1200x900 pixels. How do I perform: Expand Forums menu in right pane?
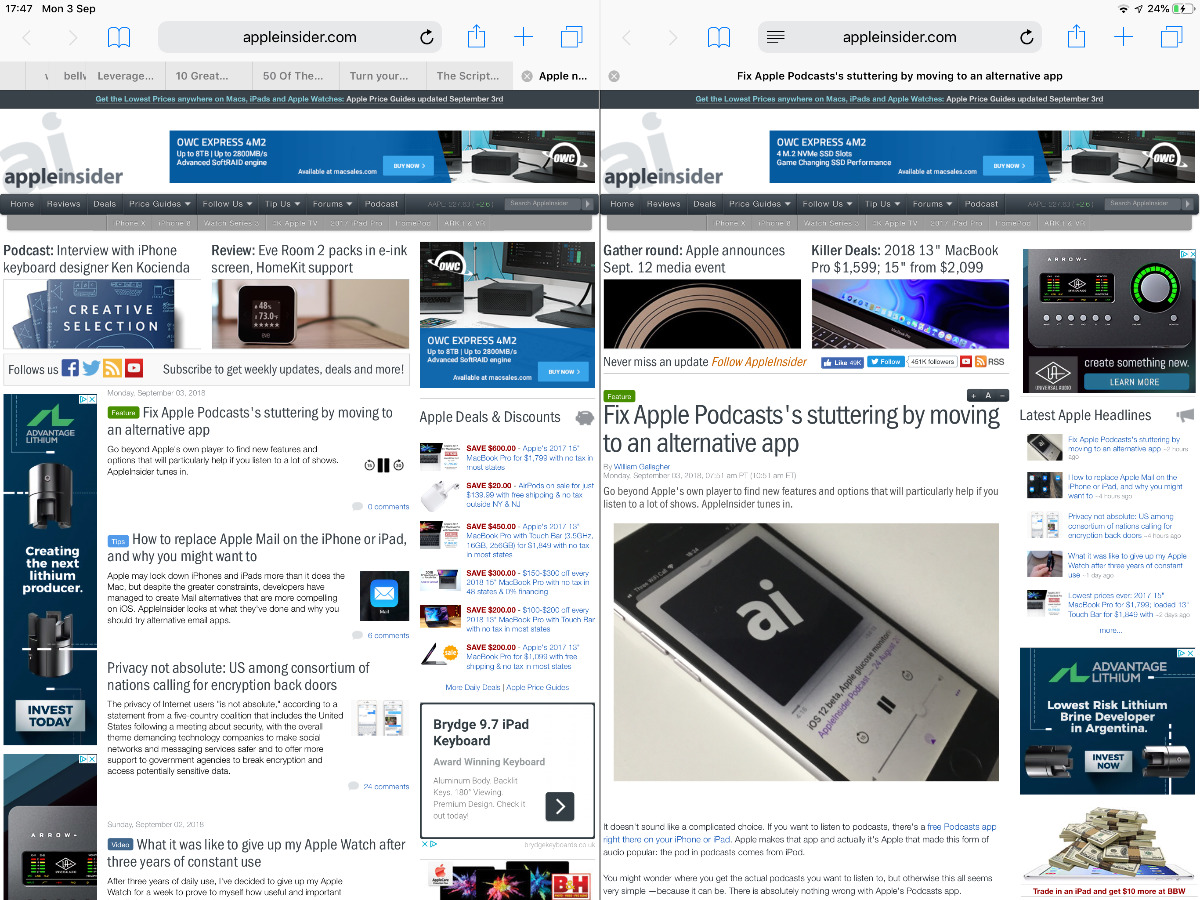click(x=932, y=204)
